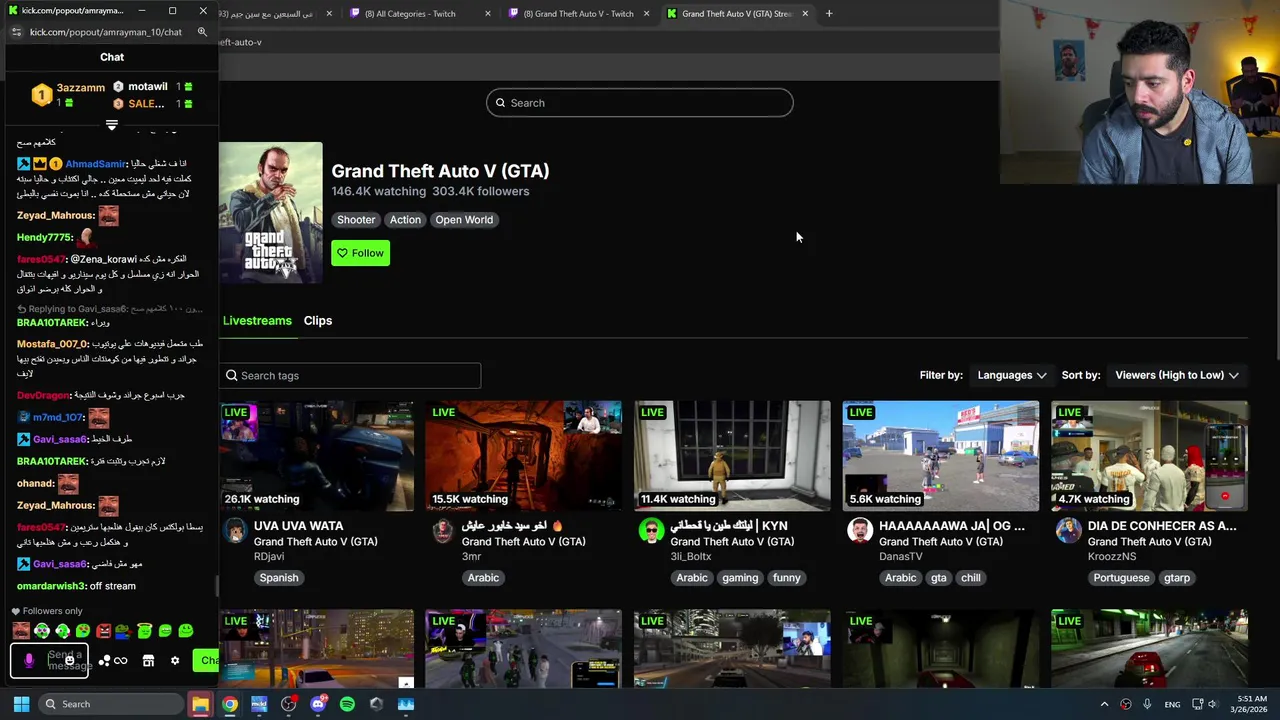Click the Windows Start button

click(x=21, y=704)
